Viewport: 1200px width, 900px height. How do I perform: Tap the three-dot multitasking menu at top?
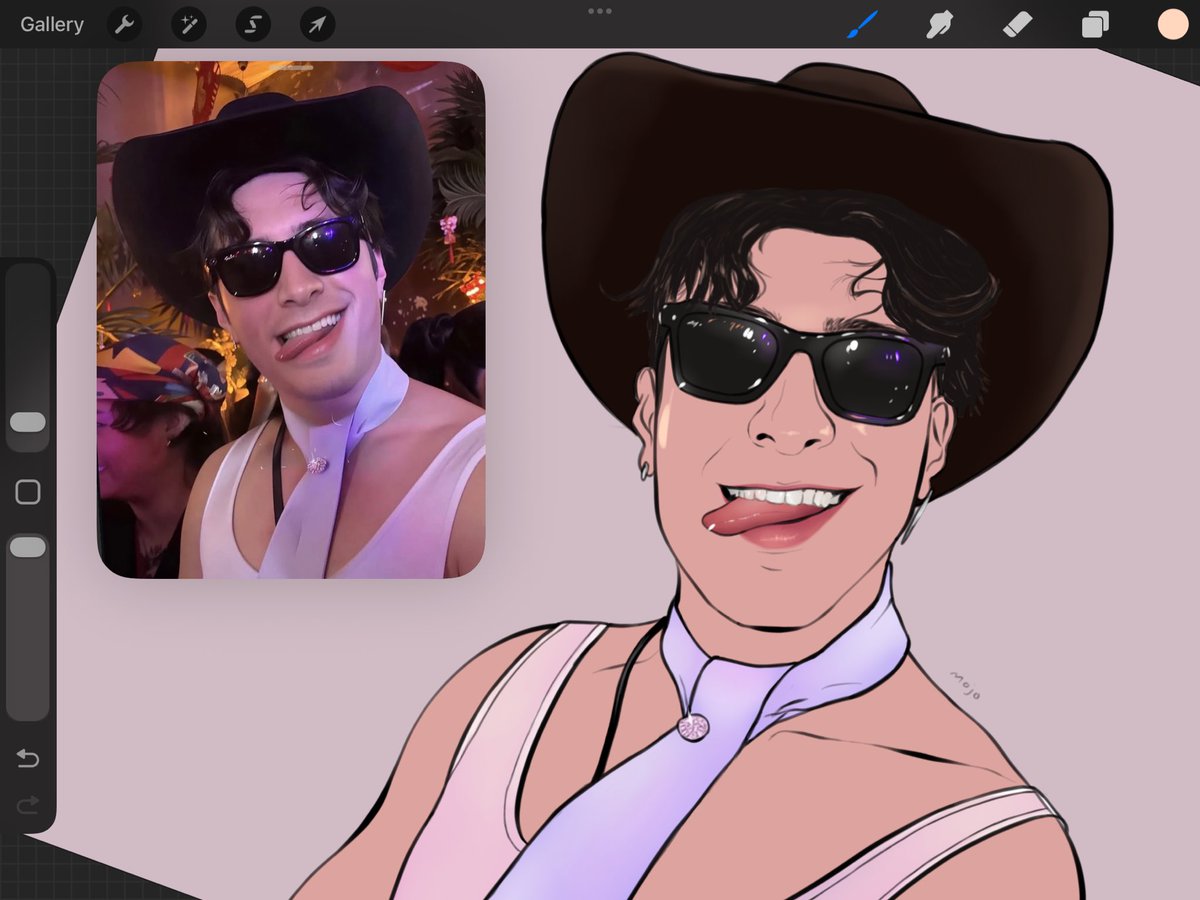pos(600,11)
